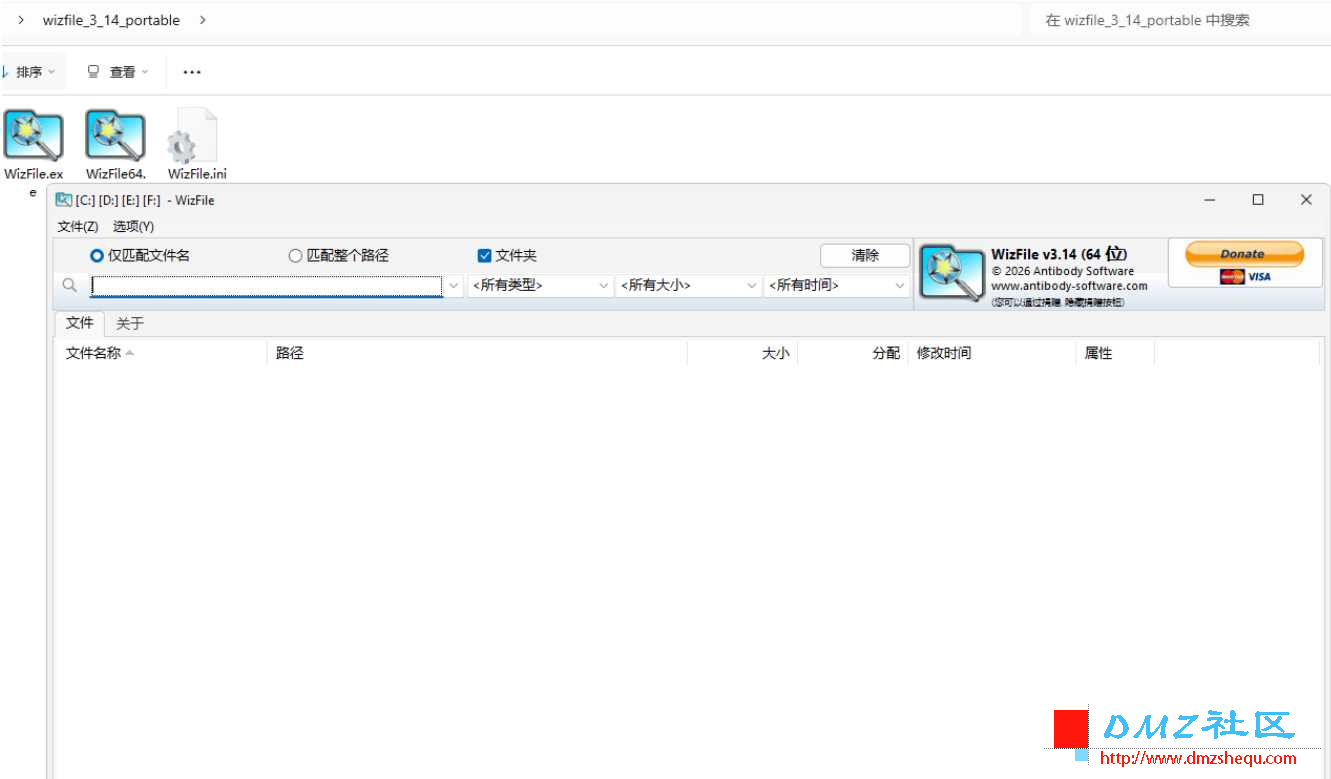
Task: Expand the 所有大小 size dropdown
Action: 689,286
